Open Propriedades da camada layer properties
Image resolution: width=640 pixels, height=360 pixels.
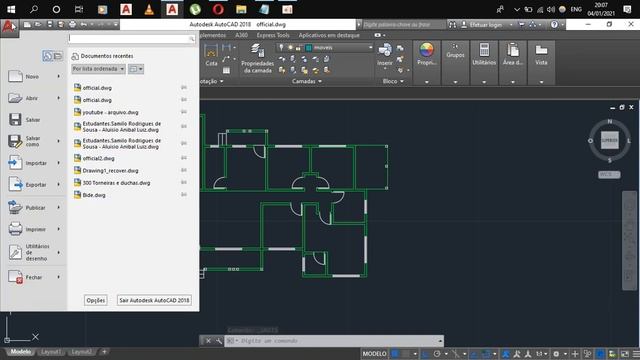point(257,59)
